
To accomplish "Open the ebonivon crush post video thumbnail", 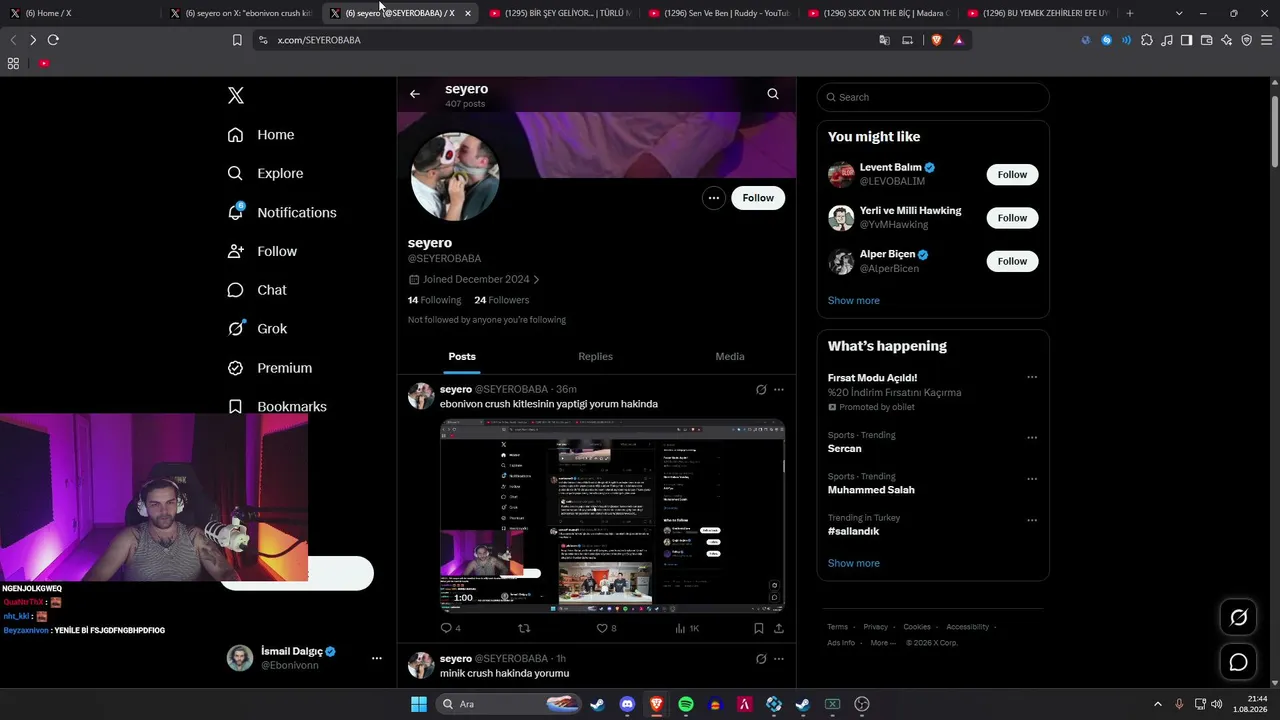I will click(612, 516).
